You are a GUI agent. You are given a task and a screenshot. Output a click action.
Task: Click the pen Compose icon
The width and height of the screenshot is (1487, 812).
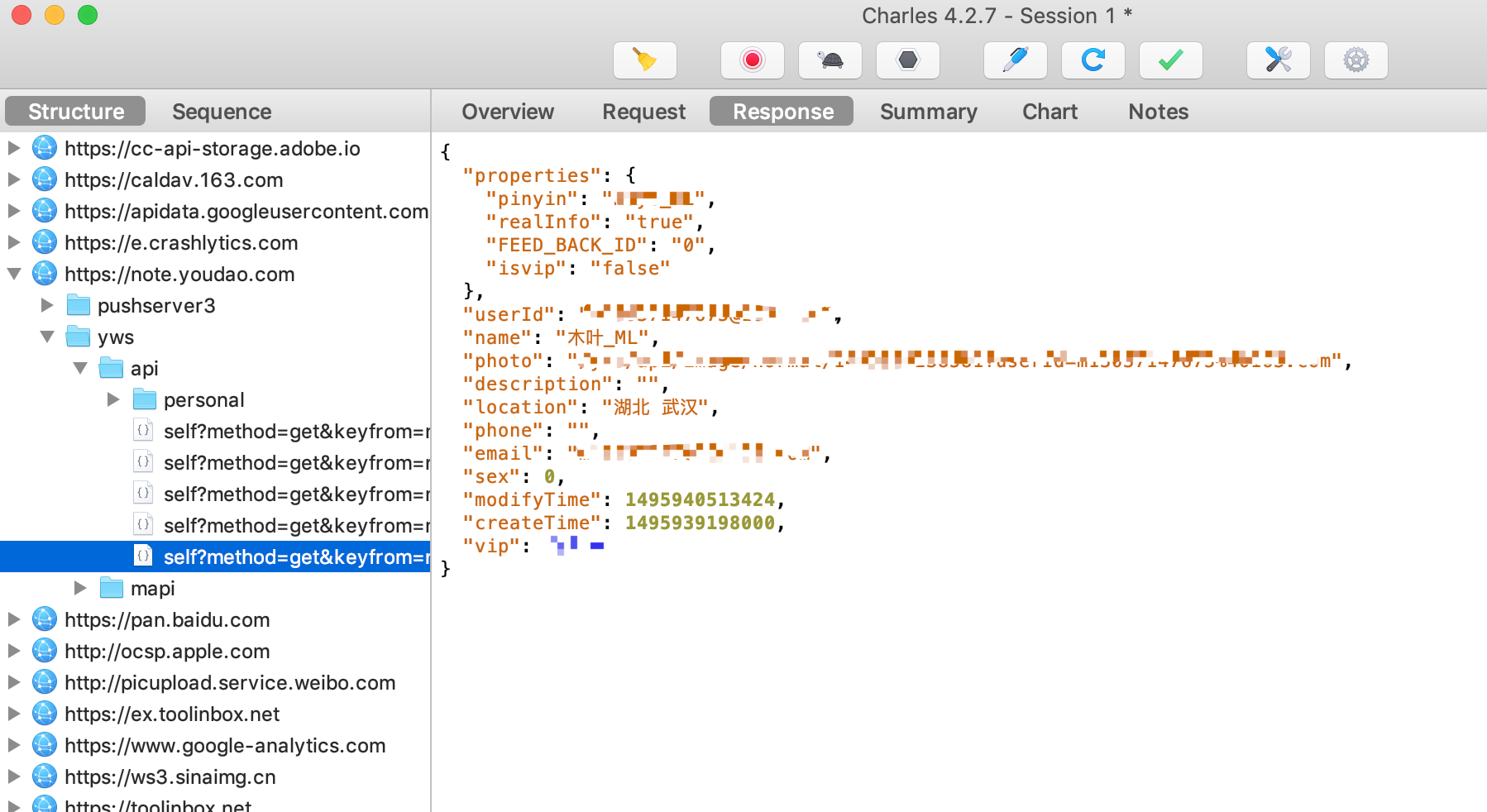click(x=1016, y=60)
